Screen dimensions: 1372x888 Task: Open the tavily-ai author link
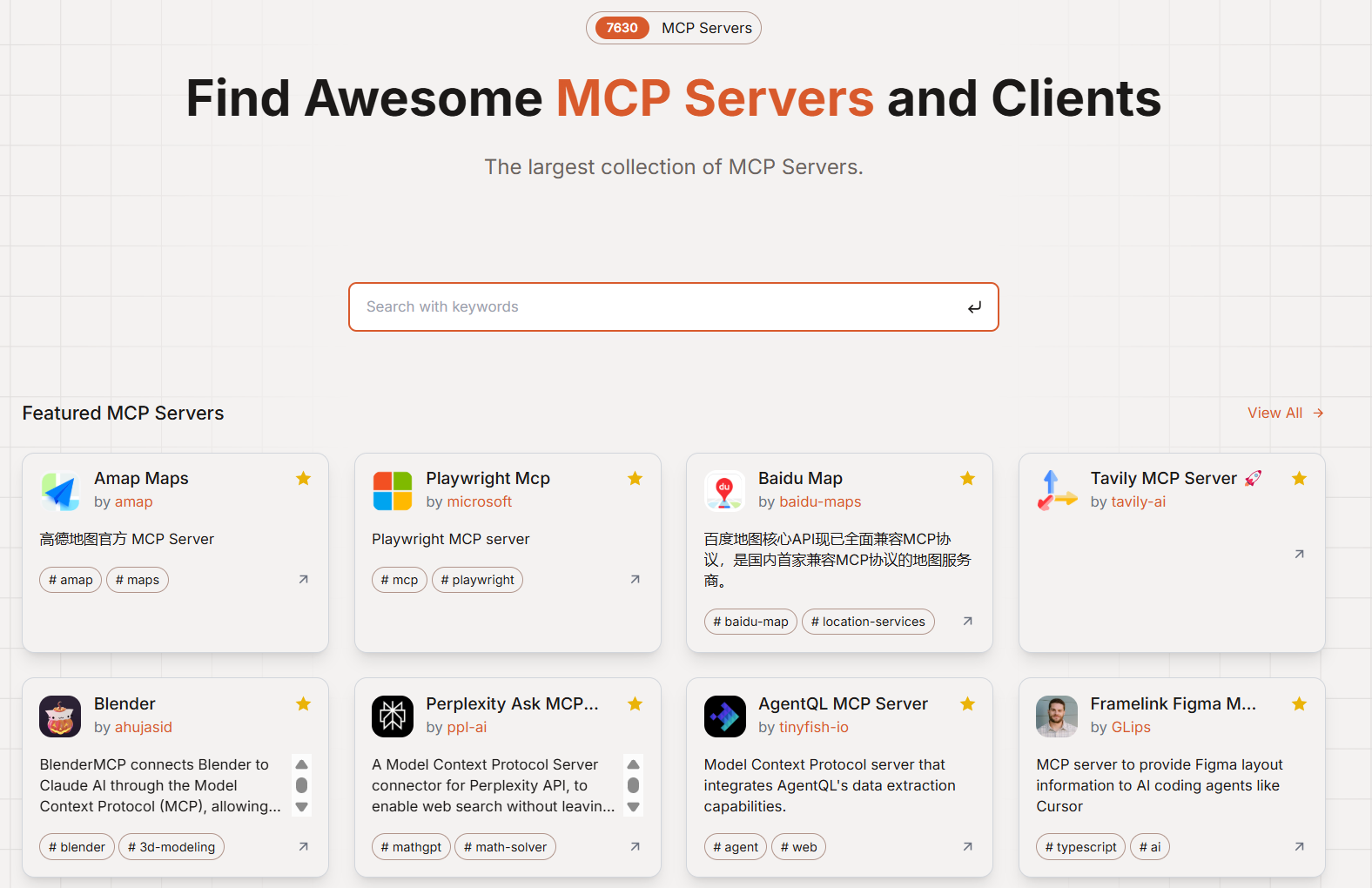tap(1139, 501)
